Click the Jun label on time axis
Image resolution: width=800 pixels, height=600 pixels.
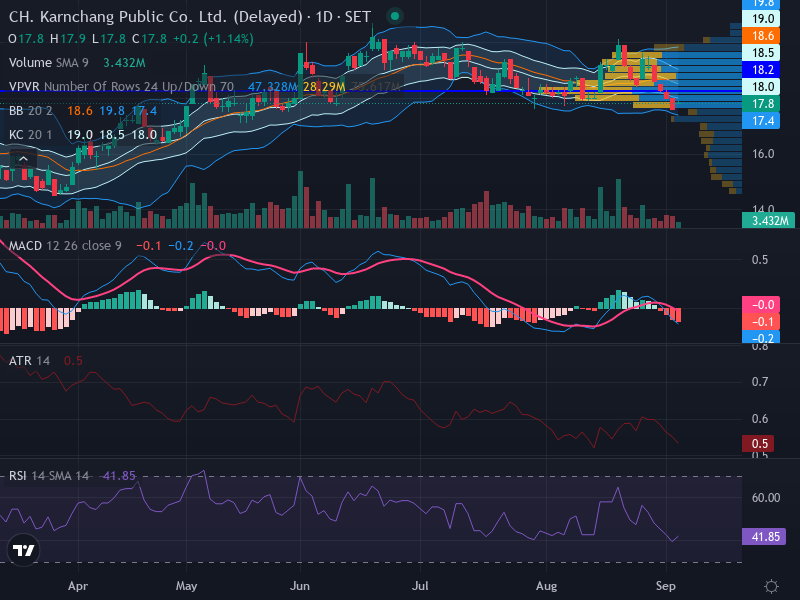pos(299,586)
